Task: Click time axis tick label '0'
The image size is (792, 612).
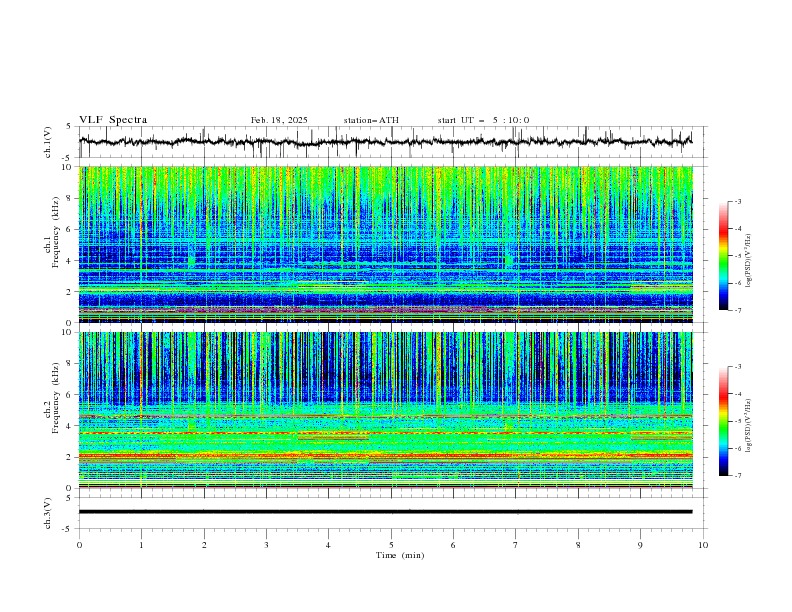Action: point(79,545)
